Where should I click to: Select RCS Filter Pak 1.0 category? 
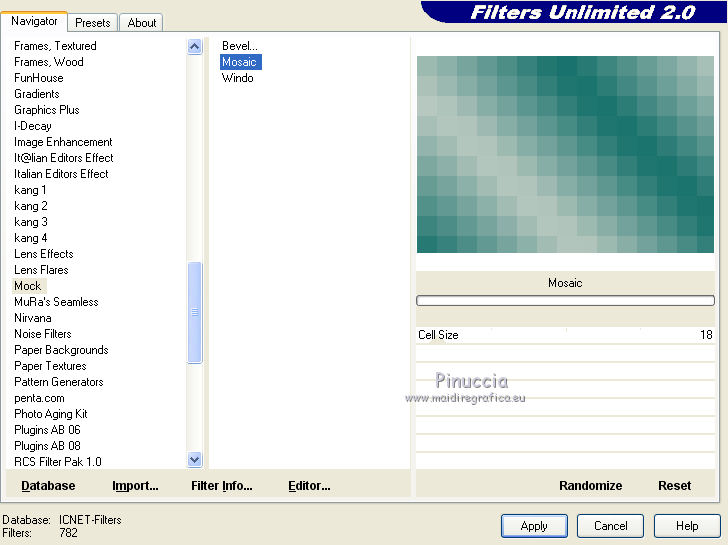58,462
